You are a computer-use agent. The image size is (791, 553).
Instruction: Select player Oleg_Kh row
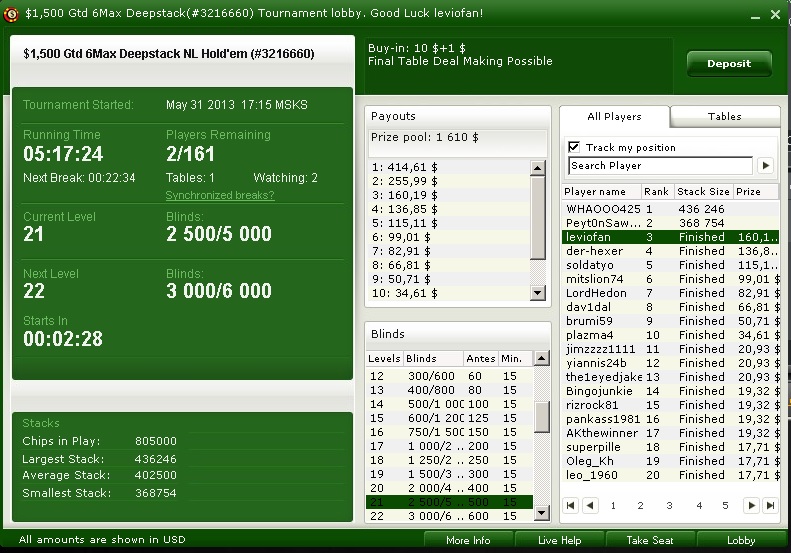670,461
